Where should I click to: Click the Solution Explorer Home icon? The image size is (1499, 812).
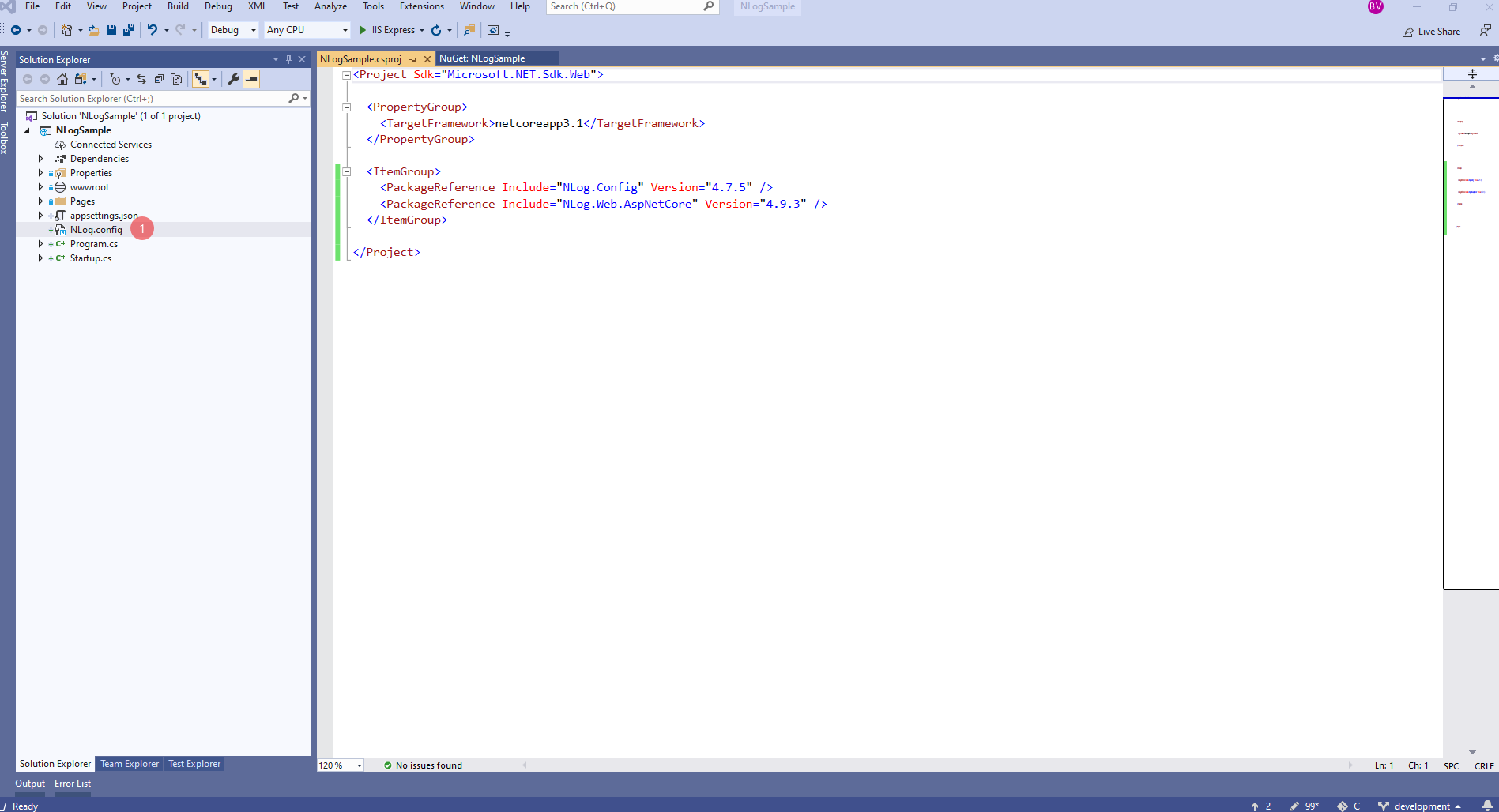click(62, 79)
